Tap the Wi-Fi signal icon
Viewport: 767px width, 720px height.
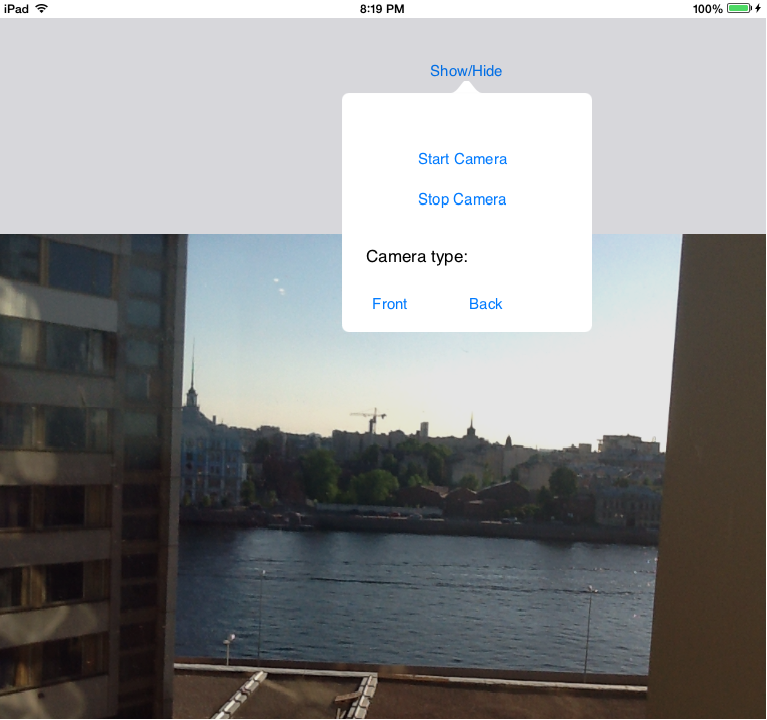[41, 8]
